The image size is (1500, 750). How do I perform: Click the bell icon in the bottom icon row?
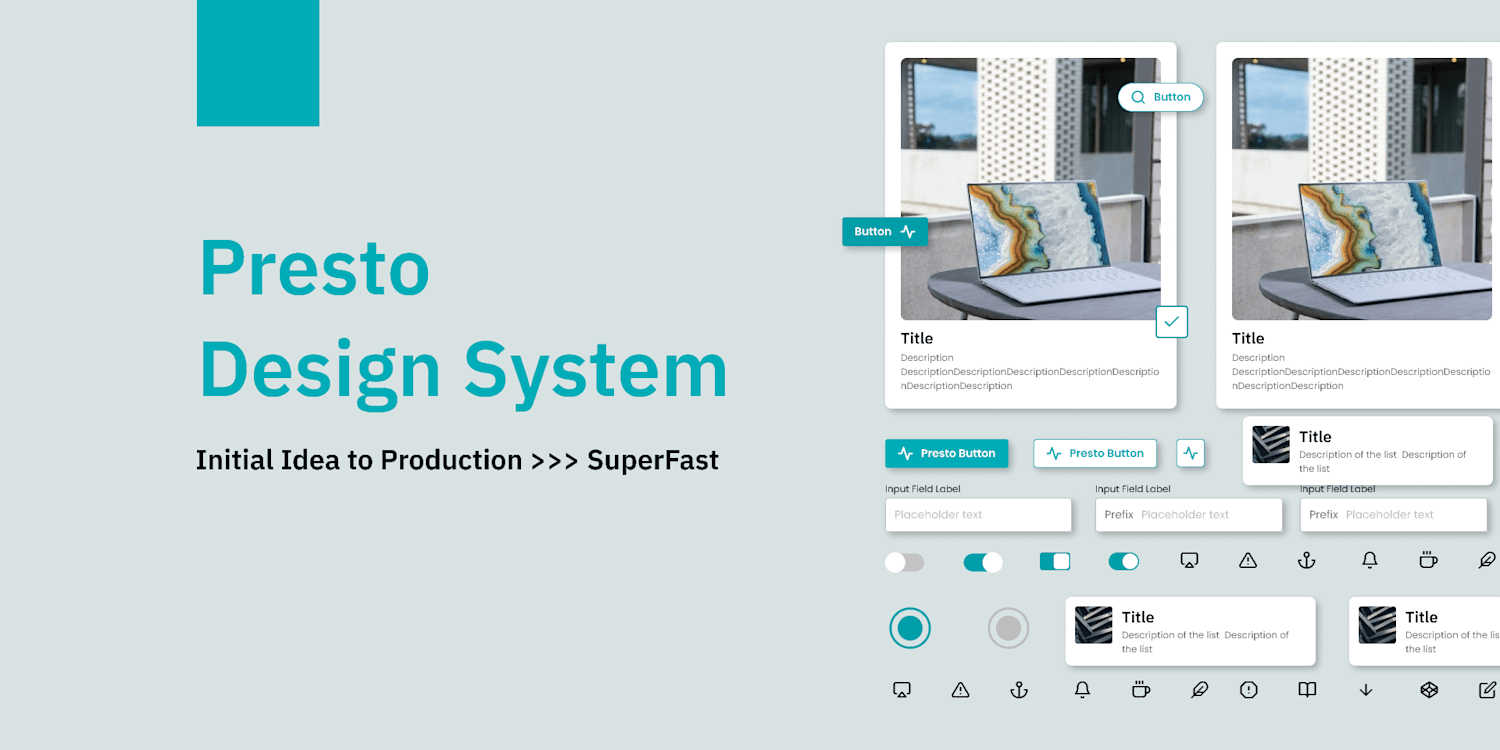(1082, 689)
